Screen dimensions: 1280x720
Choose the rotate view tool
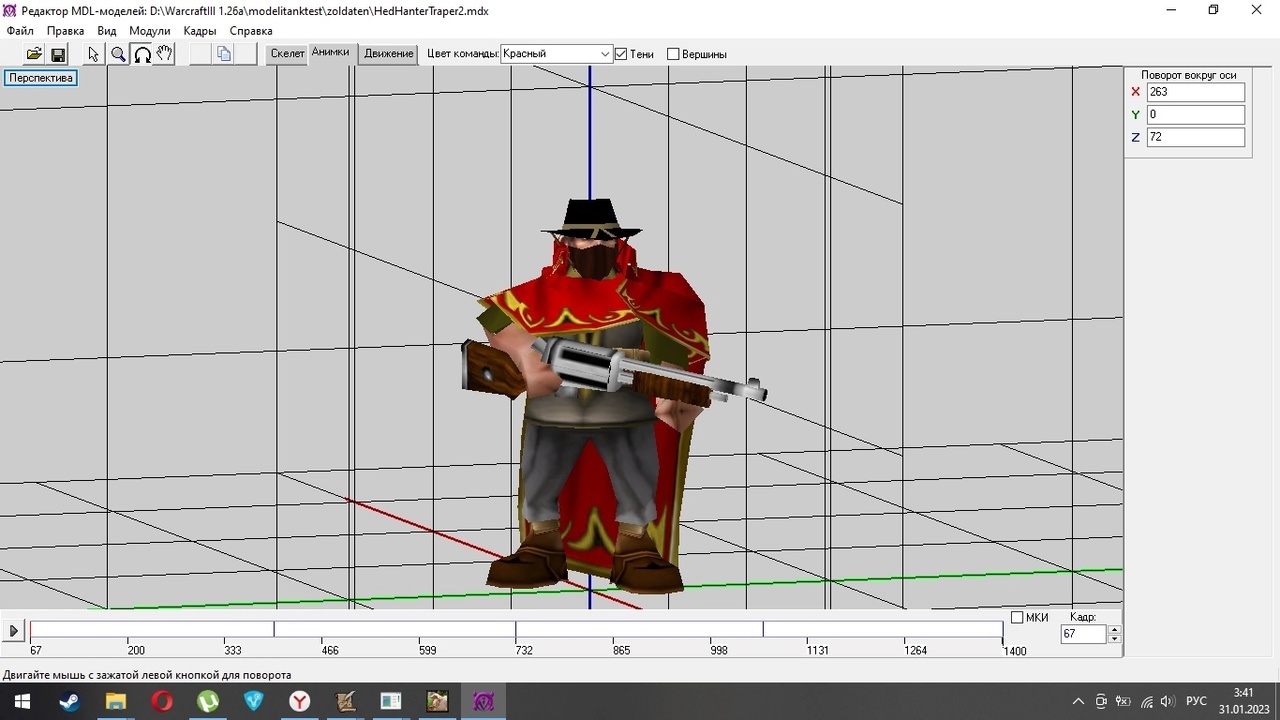(142, 54)
